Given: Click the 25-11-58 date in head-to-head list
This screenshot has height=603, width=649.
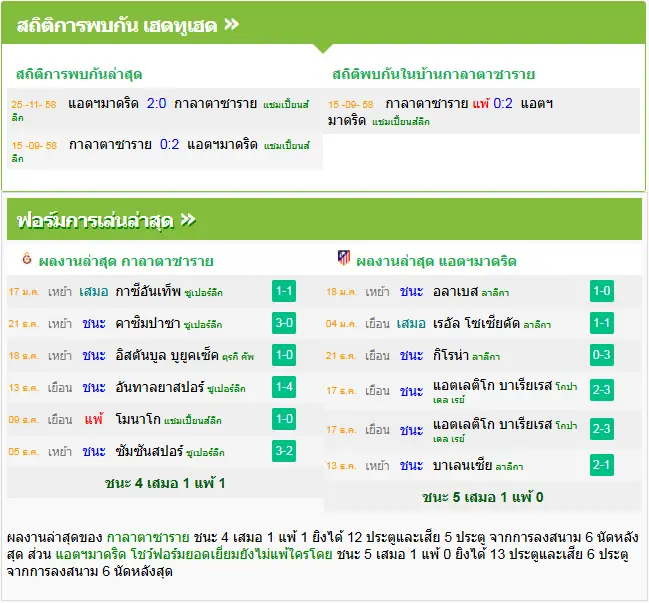Looking at the screenshot, I should [34, 104].
